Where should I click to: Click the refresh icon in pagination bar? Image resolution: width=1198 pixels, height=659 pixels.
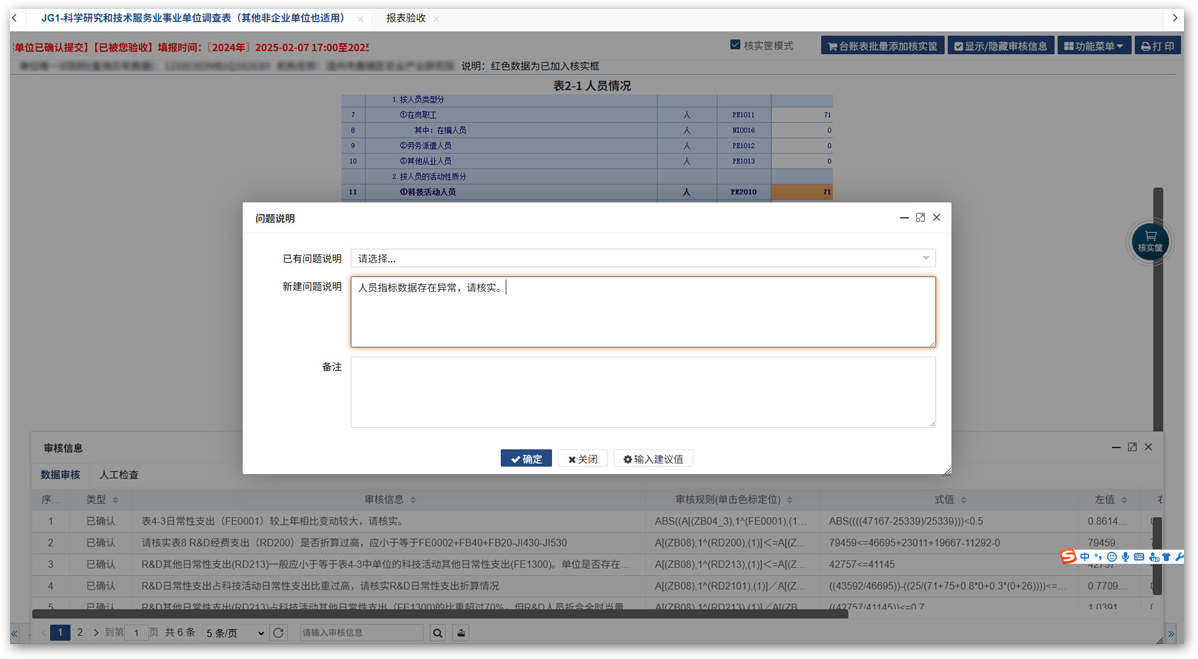click(279, 633)
